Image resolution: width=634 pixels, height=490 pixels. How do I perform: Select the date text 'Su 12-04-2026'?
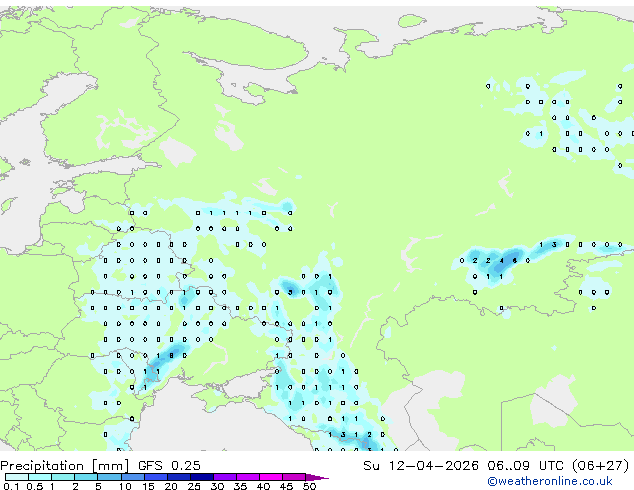coord(421,466)
